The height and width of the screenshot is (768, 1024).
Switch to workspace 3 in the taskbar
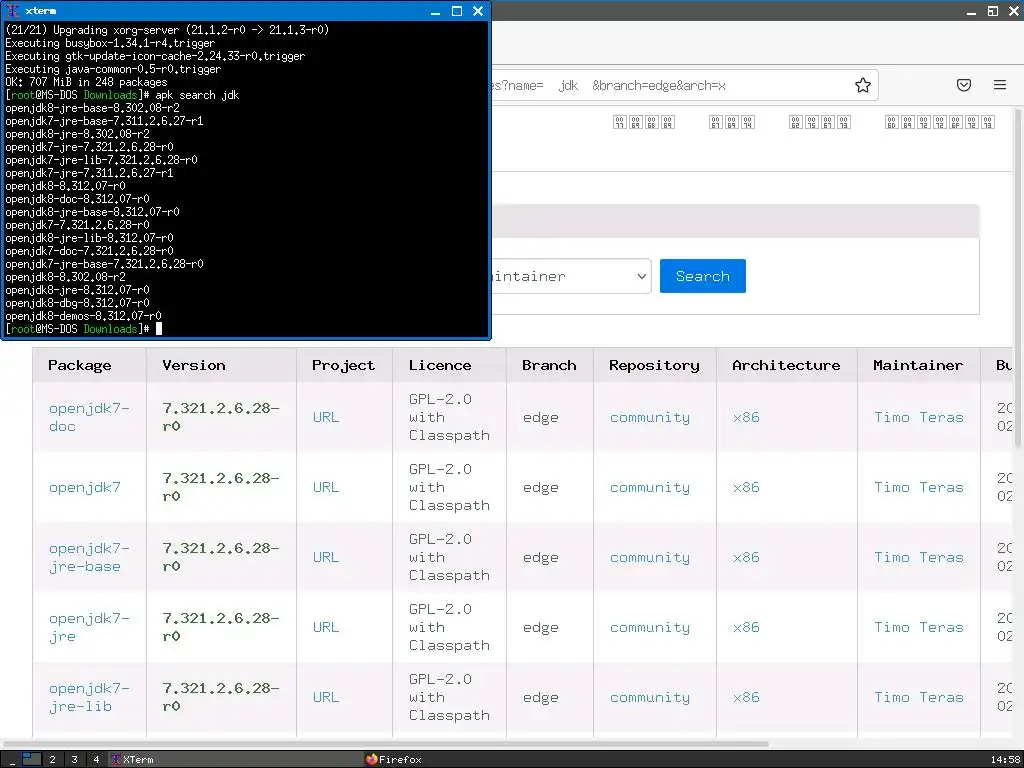tap(74, 759)
